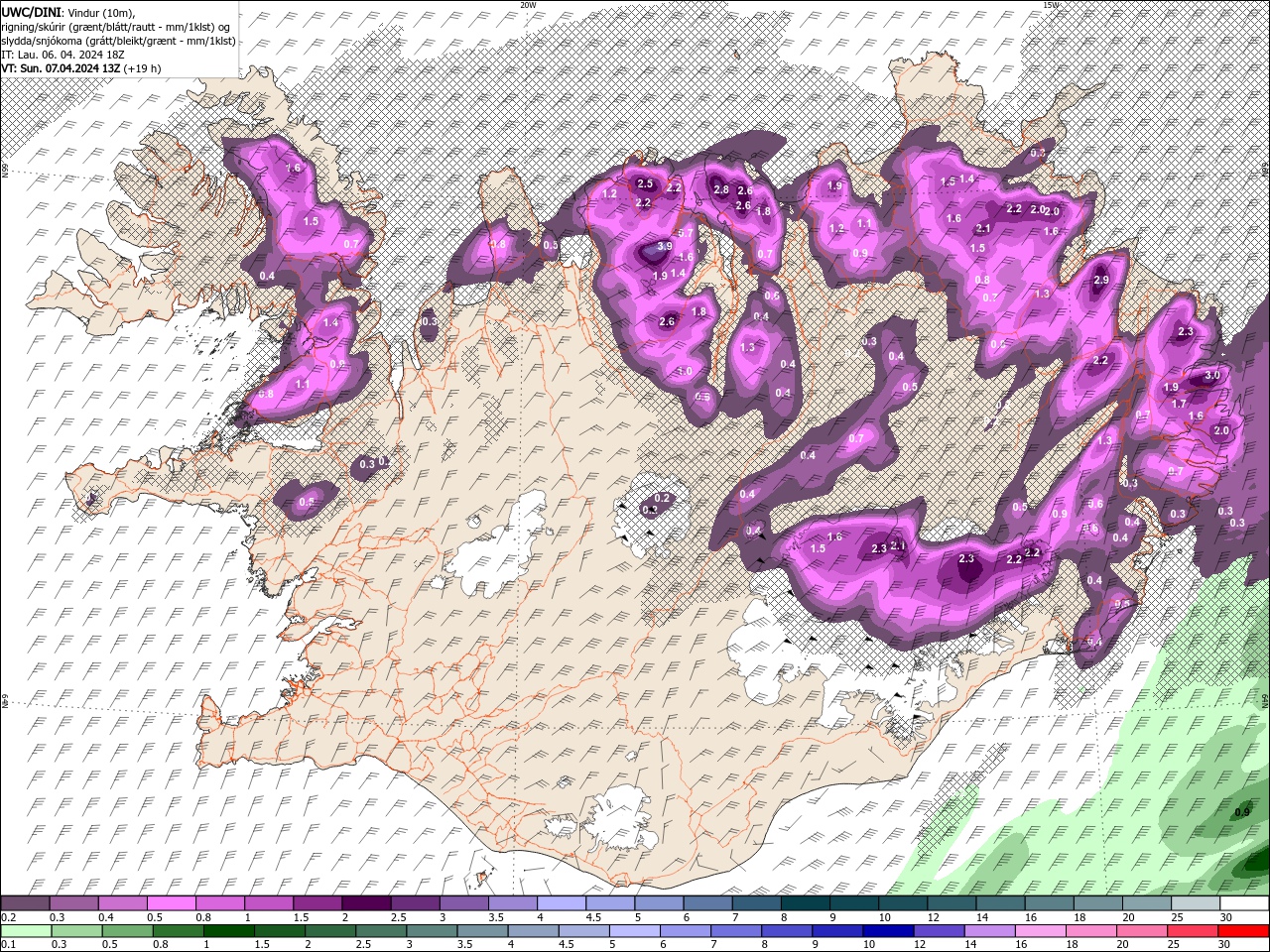Click the 0.9 value in the green rain area
1270x952 pixels.
coord(1241,813)
